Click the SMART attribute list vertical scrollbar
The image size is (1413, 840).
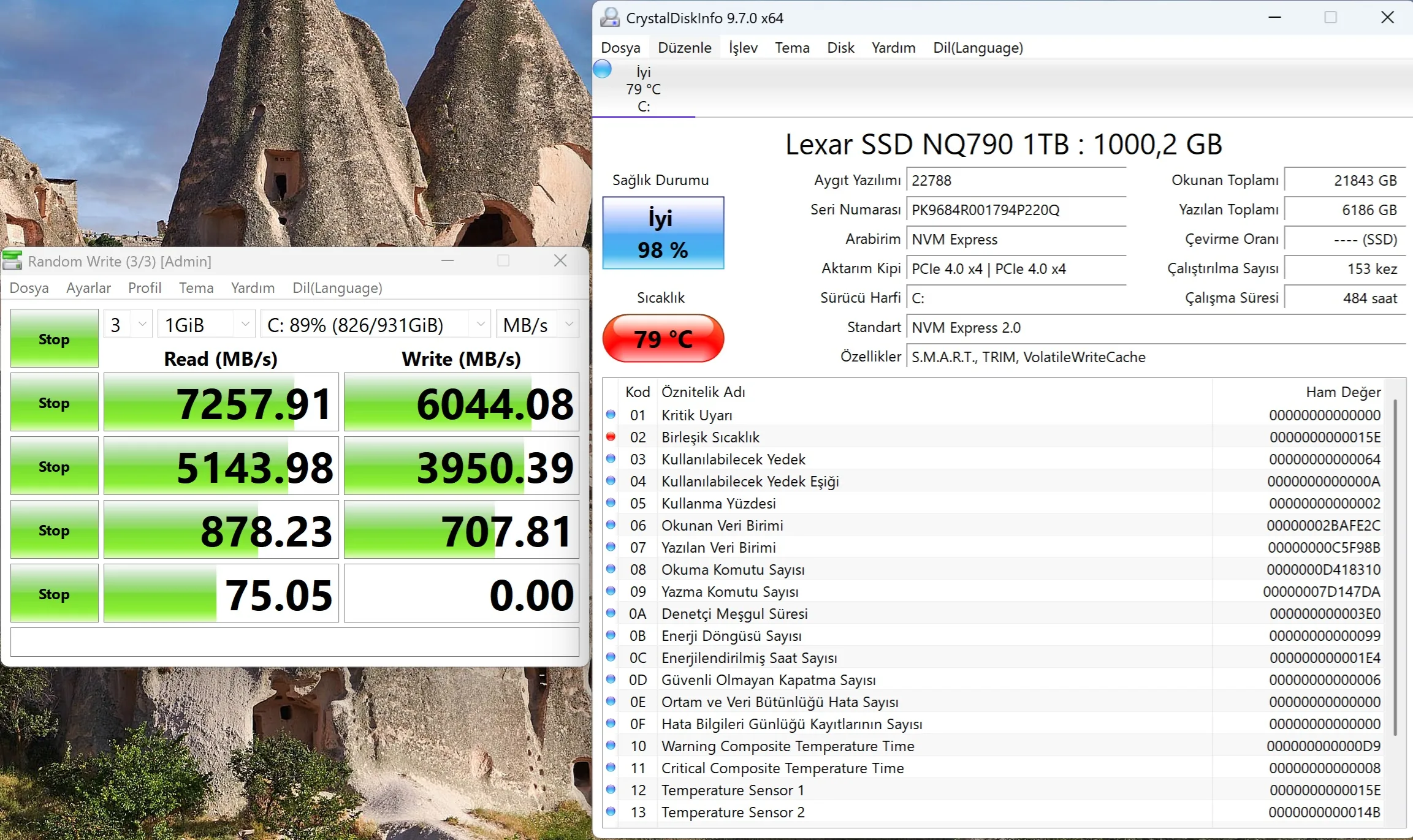pyautogui.click(x=1396, y=567)
